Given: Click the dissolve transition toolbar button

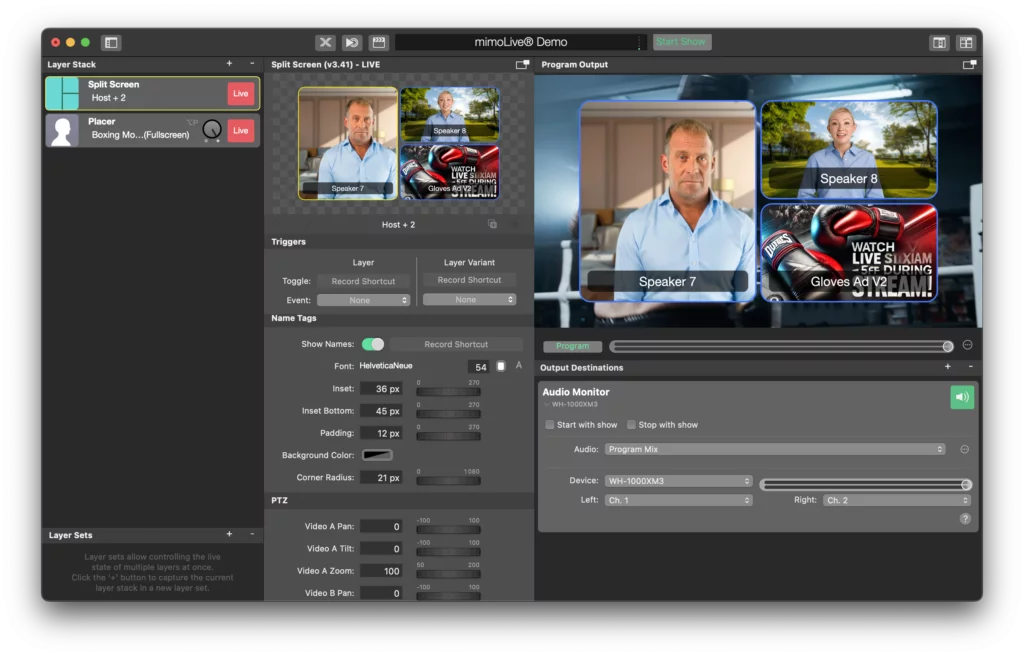Looking at the screenshot, I should (x=351, y=42).
